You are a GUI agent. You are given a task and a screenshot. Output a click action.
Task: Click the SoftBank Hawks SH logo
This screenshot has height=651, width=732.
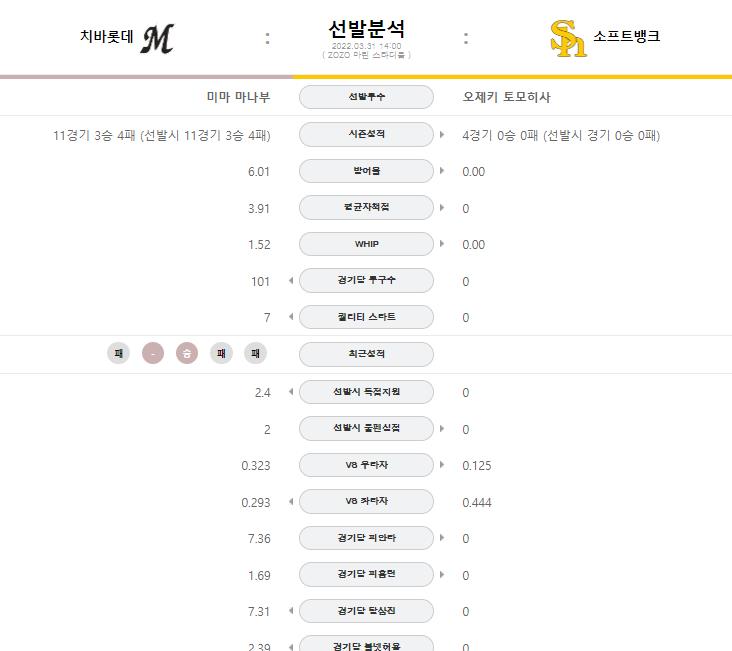click(568, 38)
